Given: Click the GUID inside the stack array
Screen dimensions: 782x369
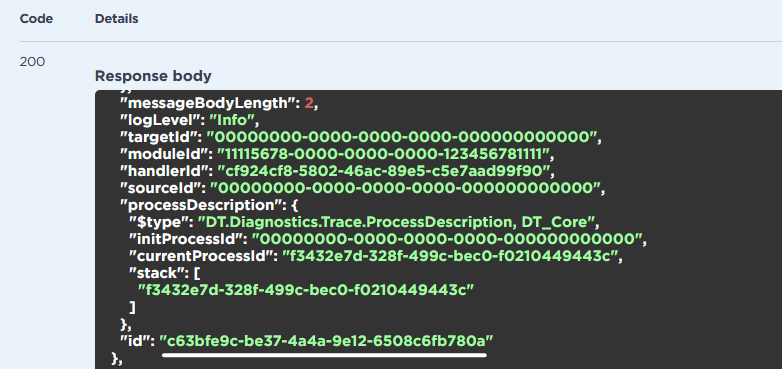Looking at the screenshot, I should [306, 290].
